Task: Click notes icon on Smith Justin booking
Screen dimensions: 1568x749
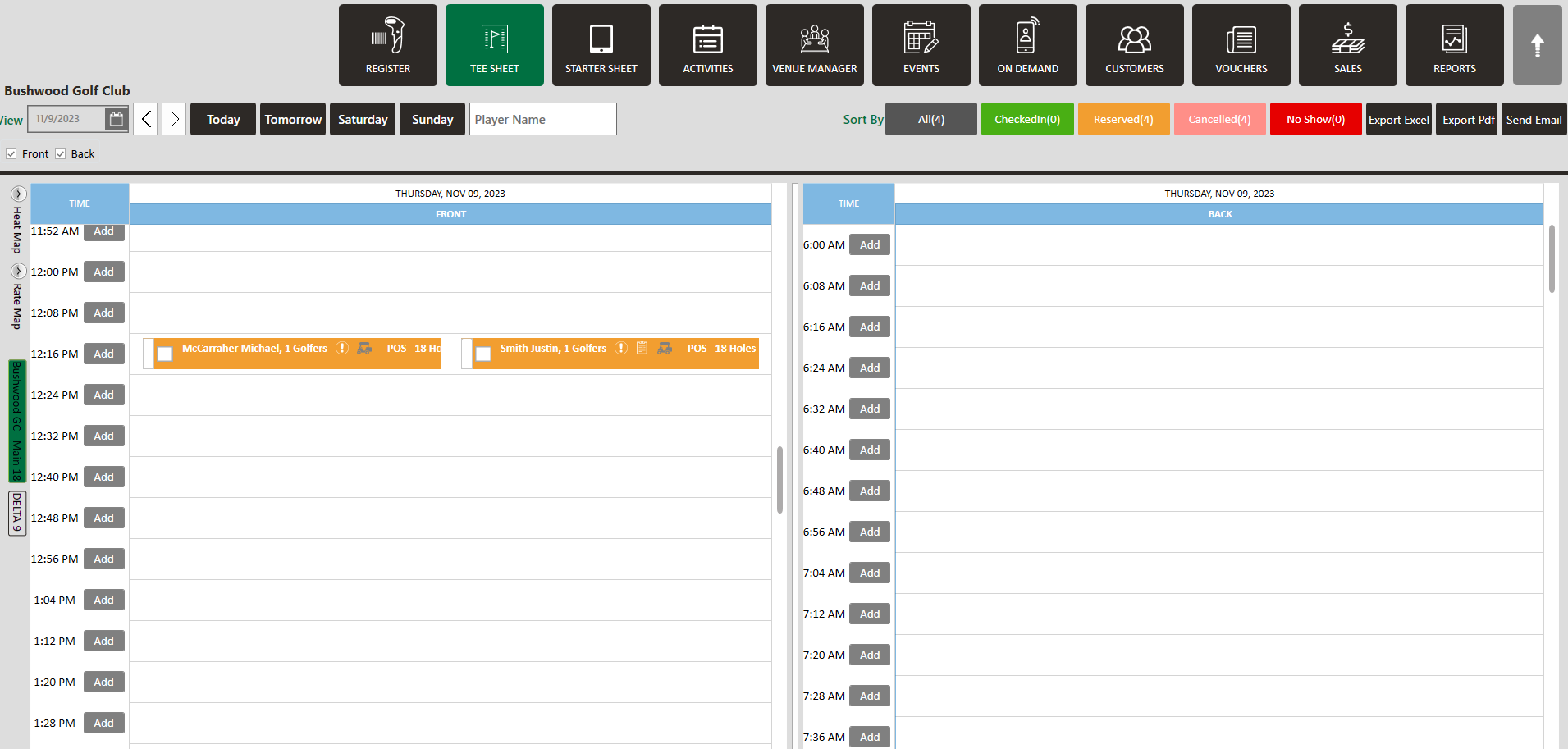Action: tap(642, 349)
